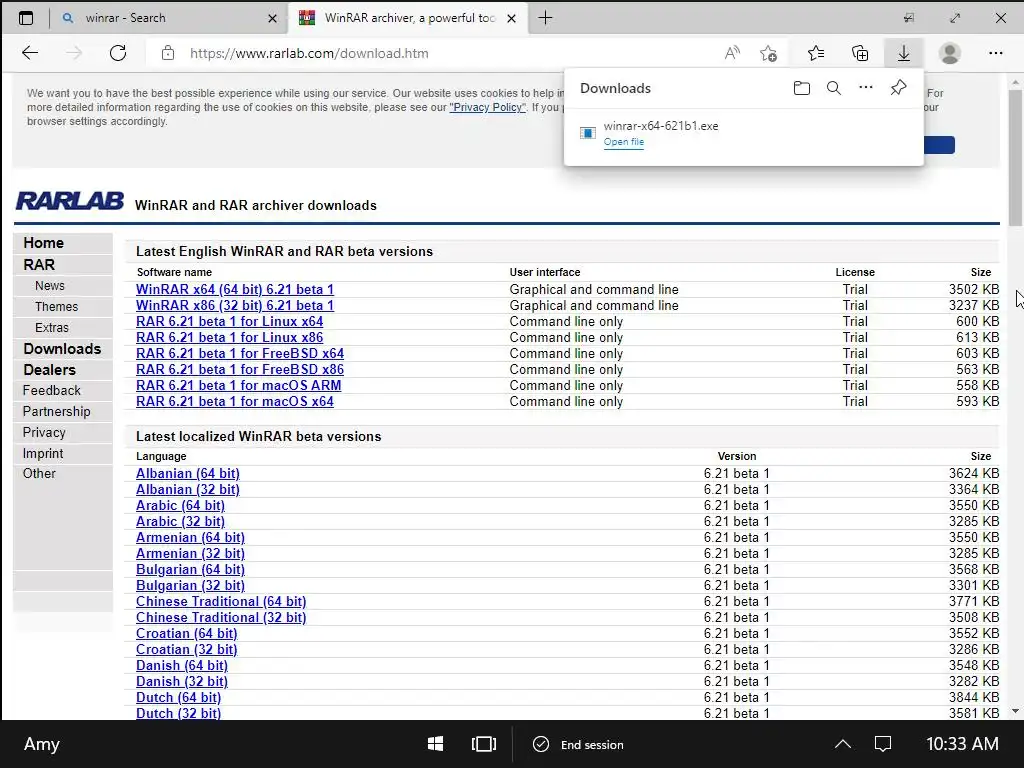Image resolution: width=1024 pixels, height=768 pixels.
Task: Open the tab actions menu icon
Action: click(25, 18)
